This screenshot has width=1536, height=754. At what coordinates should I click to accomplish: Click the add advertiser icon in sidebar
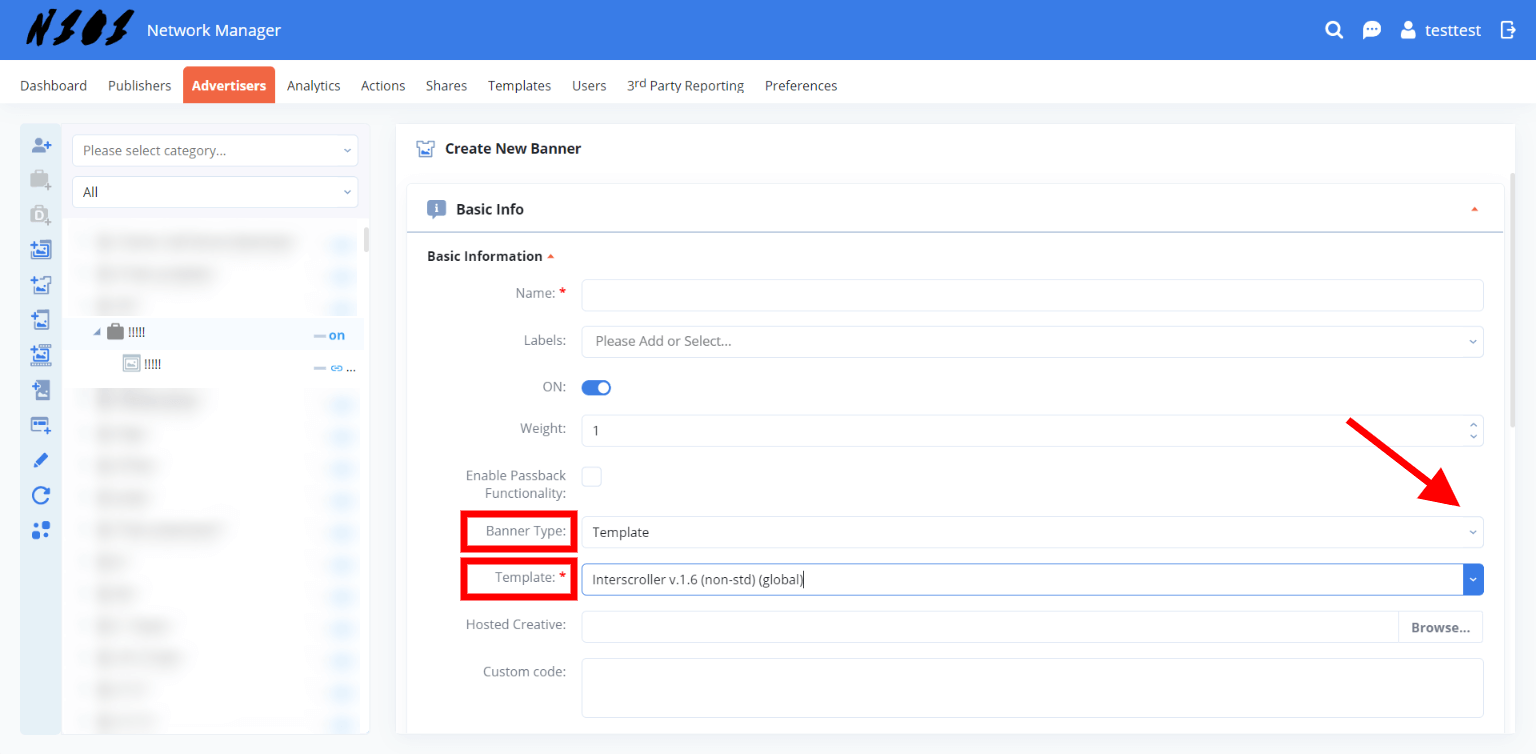(x=41, y=146)
